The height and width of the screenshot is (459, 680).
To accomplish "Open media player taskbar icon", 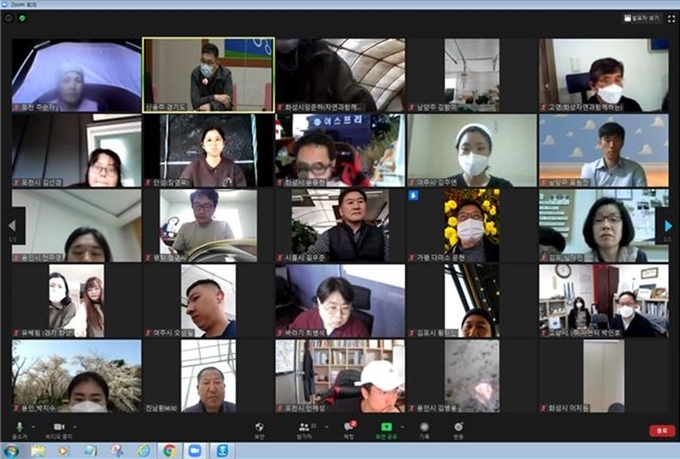I will [x=63, y=451].
